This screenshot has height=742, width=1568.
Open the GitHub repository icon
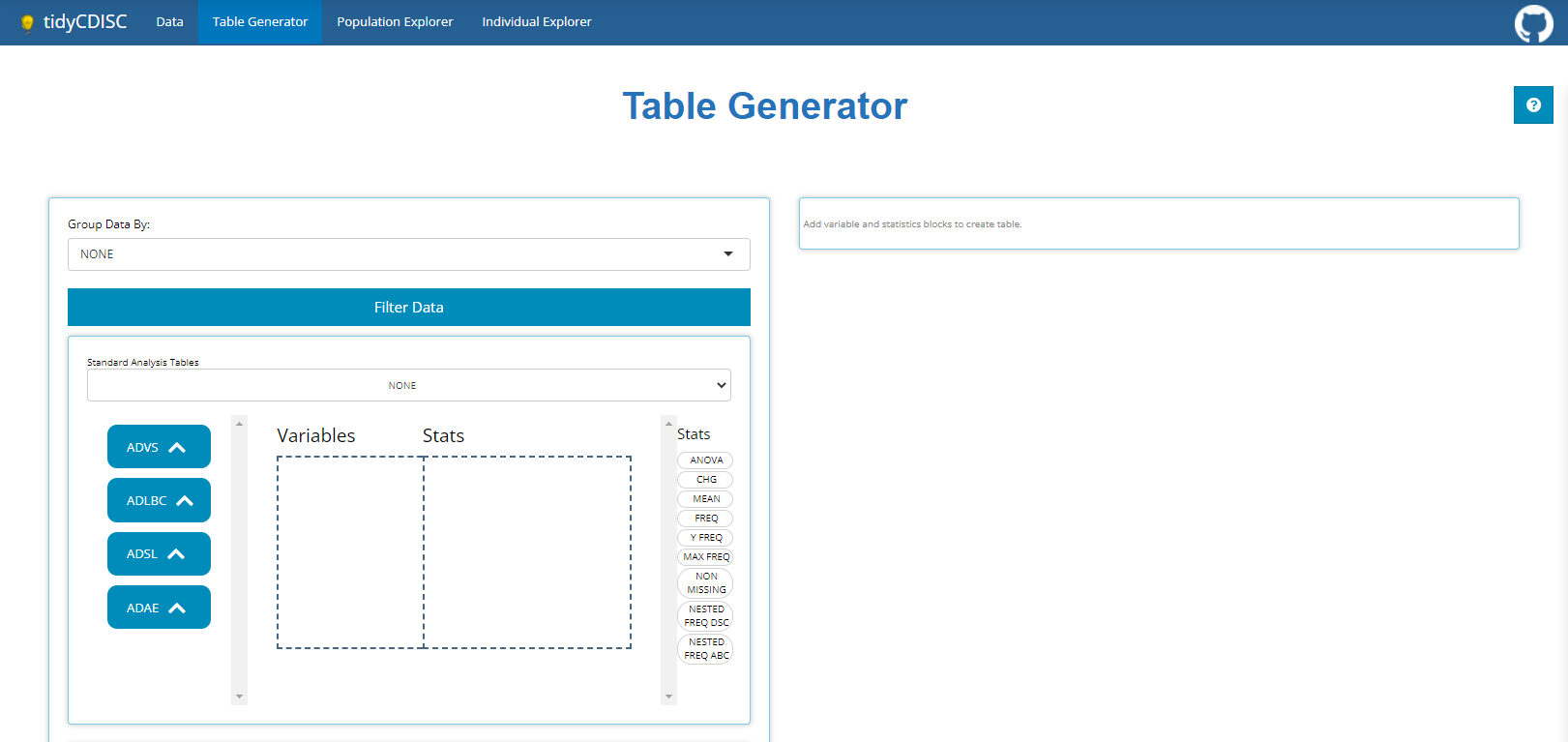(x=1533, y=23)
